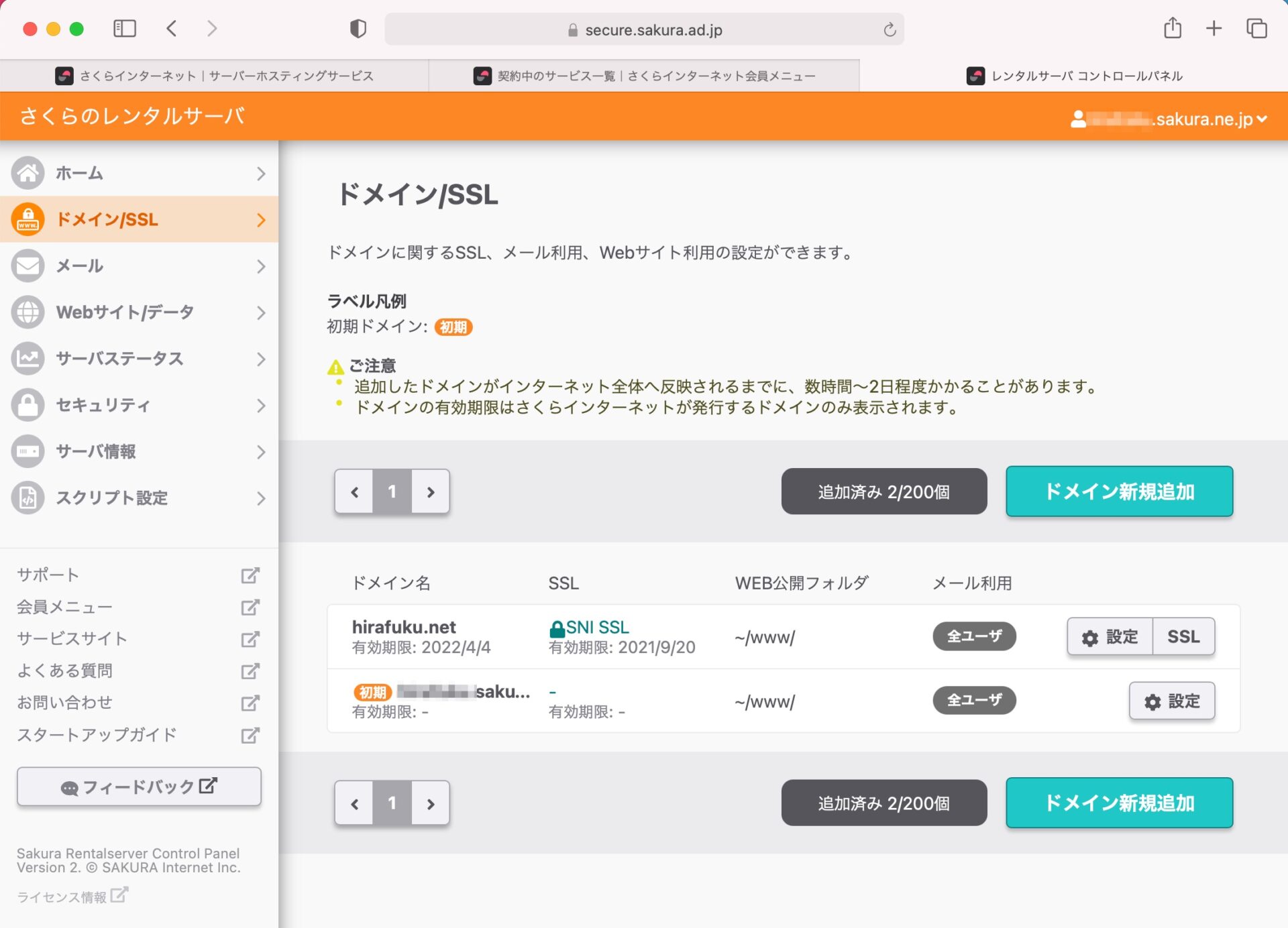Open Safari sidebar toggle icon
Viewport: 1288px width, 928px height.
click(x=125, y=29)
